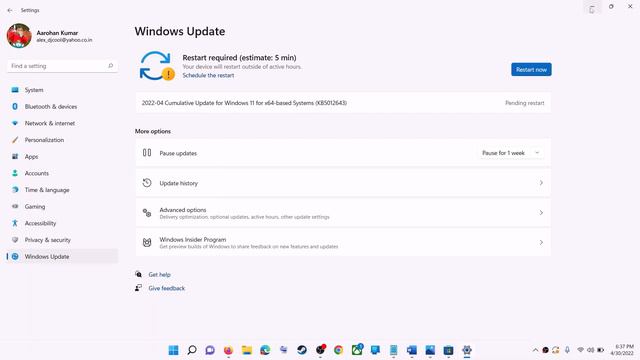Click the Restart required update status icon
Screen dimensions: 640x360
[157, 66]
